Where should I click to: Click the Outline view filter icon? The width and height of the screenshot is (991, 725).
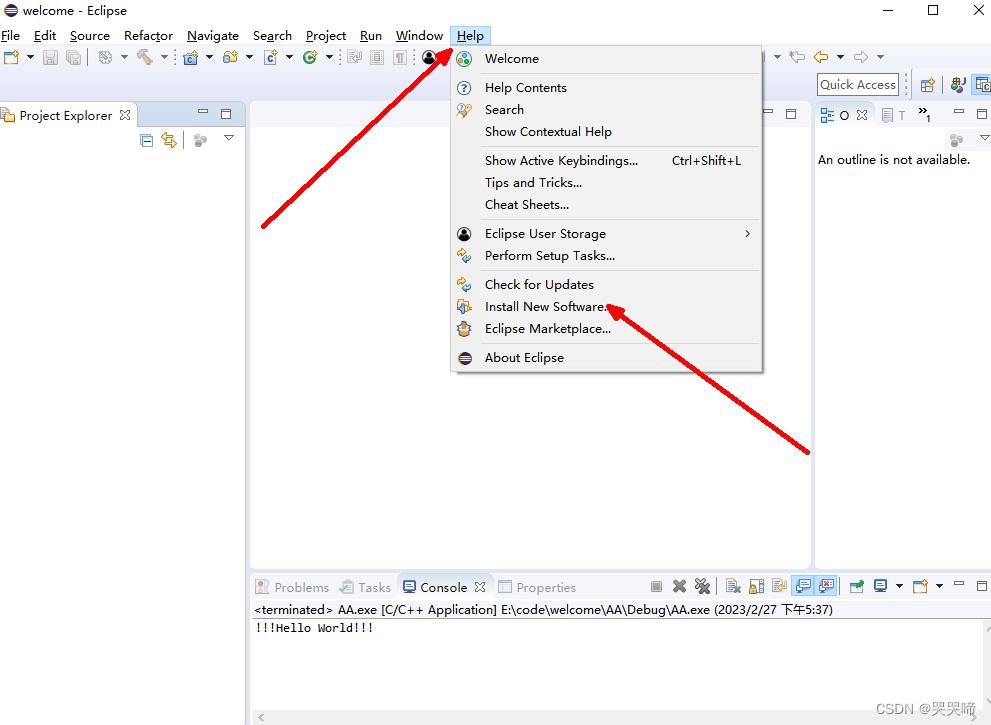[957, 140]
